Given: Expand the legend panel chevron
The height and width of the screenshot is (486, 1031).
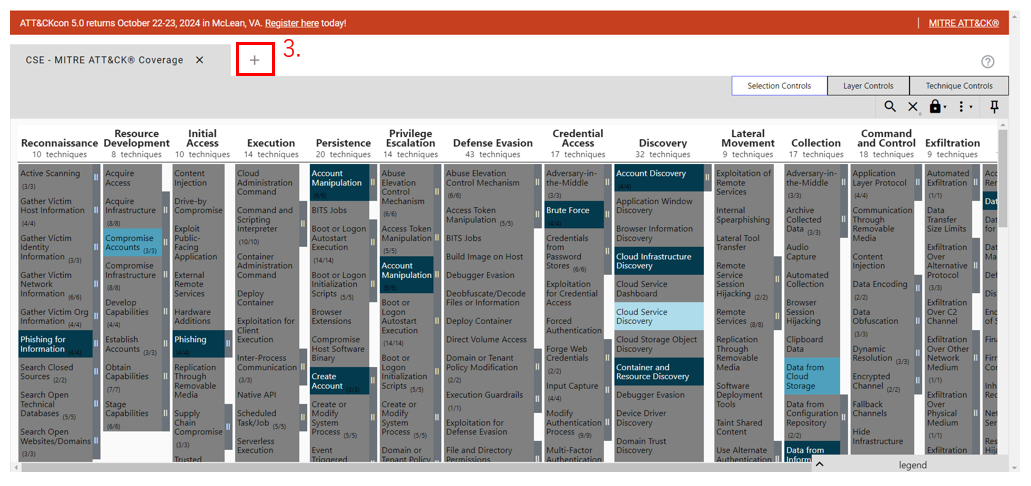Looking at the screenshot, I should pos(819,465).
